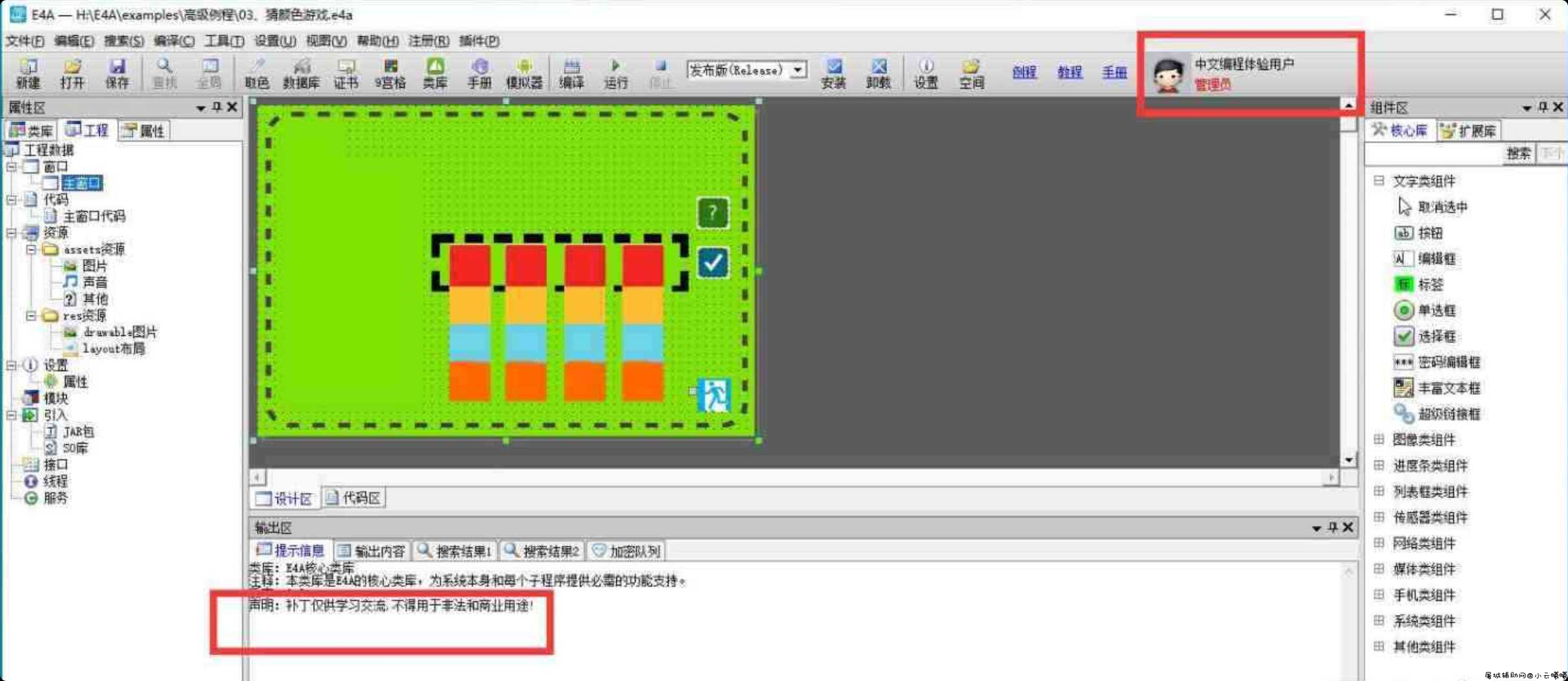Screen dimensions: 1568x681
Task: Expand the 网络类组件 group
Action: [1379, 543]
